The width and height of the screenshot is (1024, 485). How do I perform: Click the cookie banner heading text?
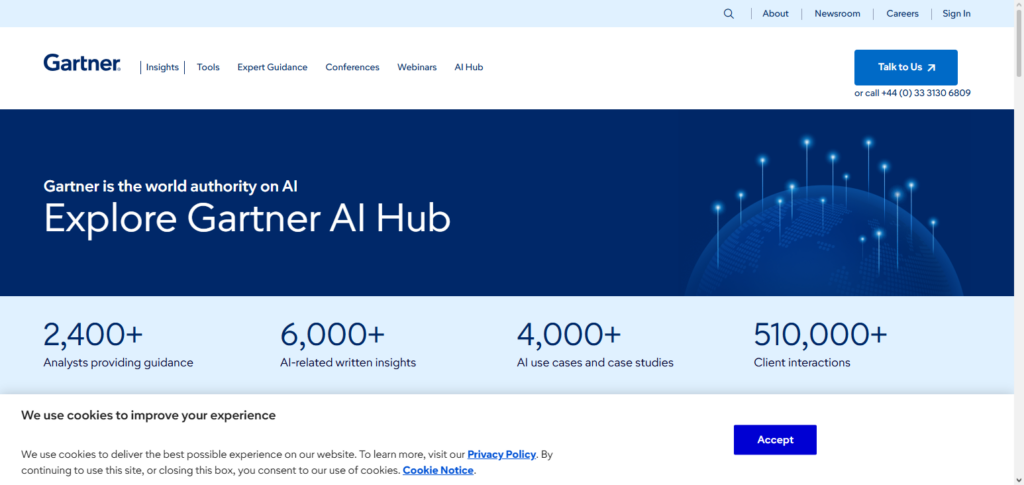148,415
